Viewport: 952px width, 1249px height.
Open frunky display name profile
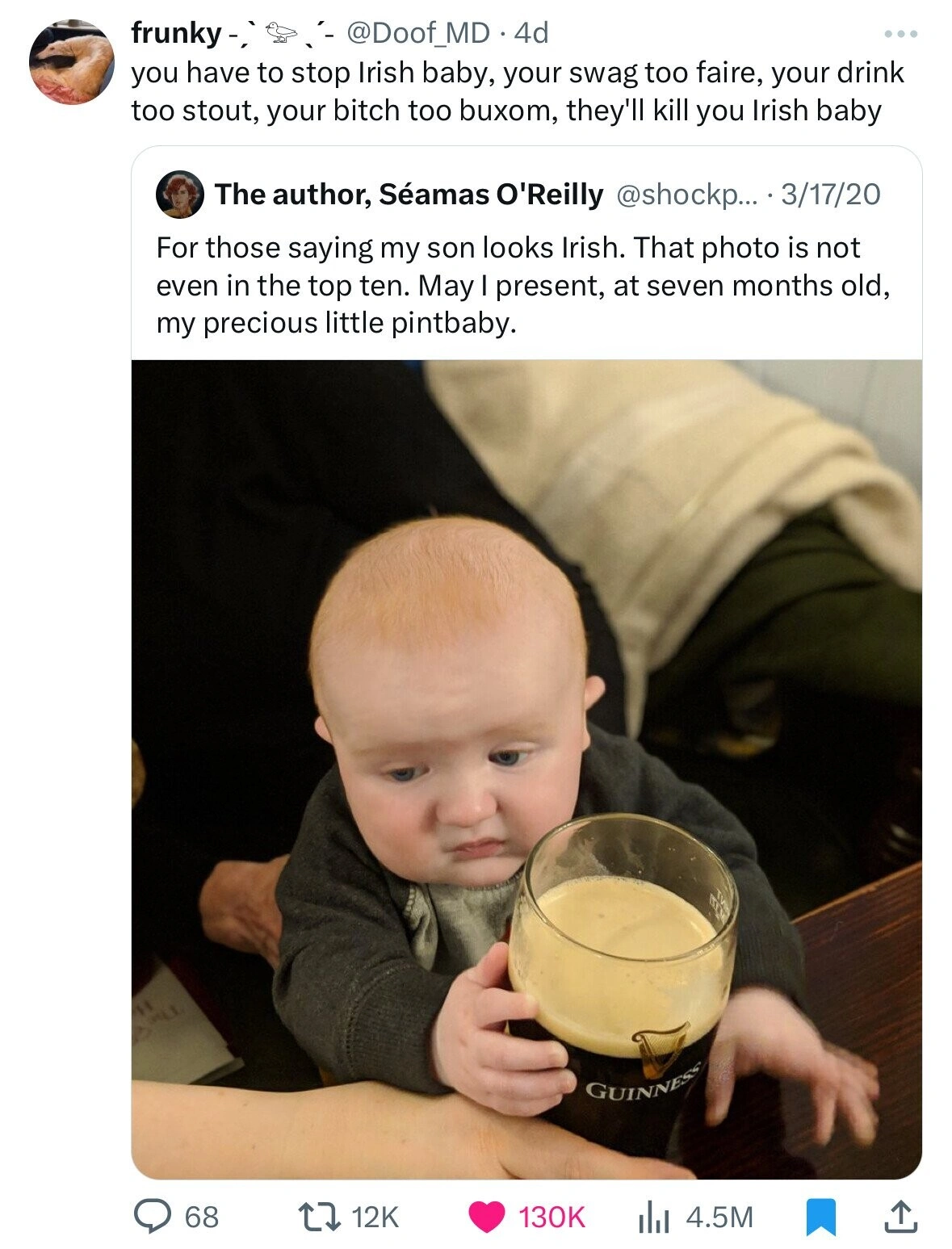tap(176, 33)
